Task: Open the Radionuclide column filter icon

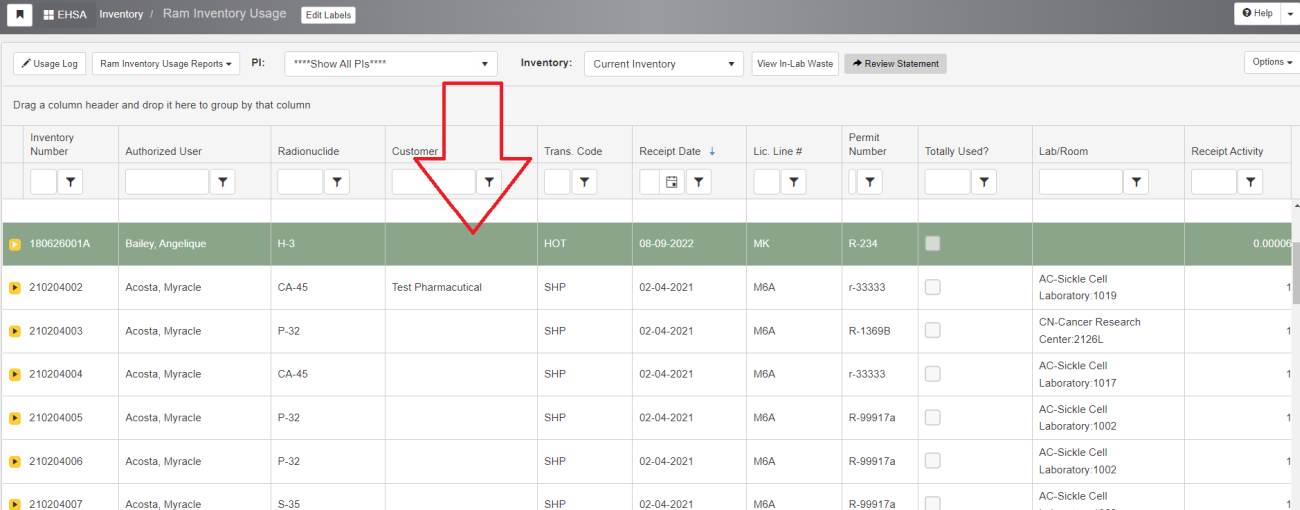Action: (337, 182)
